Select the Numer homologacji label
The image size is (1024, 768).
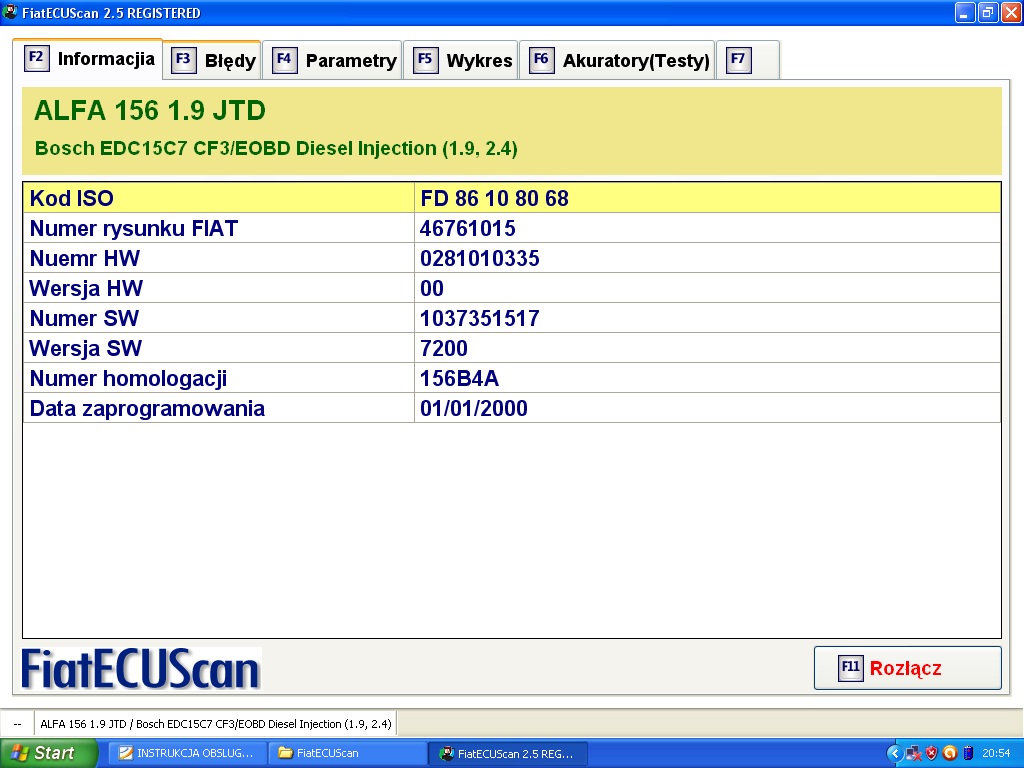point(129,378)
